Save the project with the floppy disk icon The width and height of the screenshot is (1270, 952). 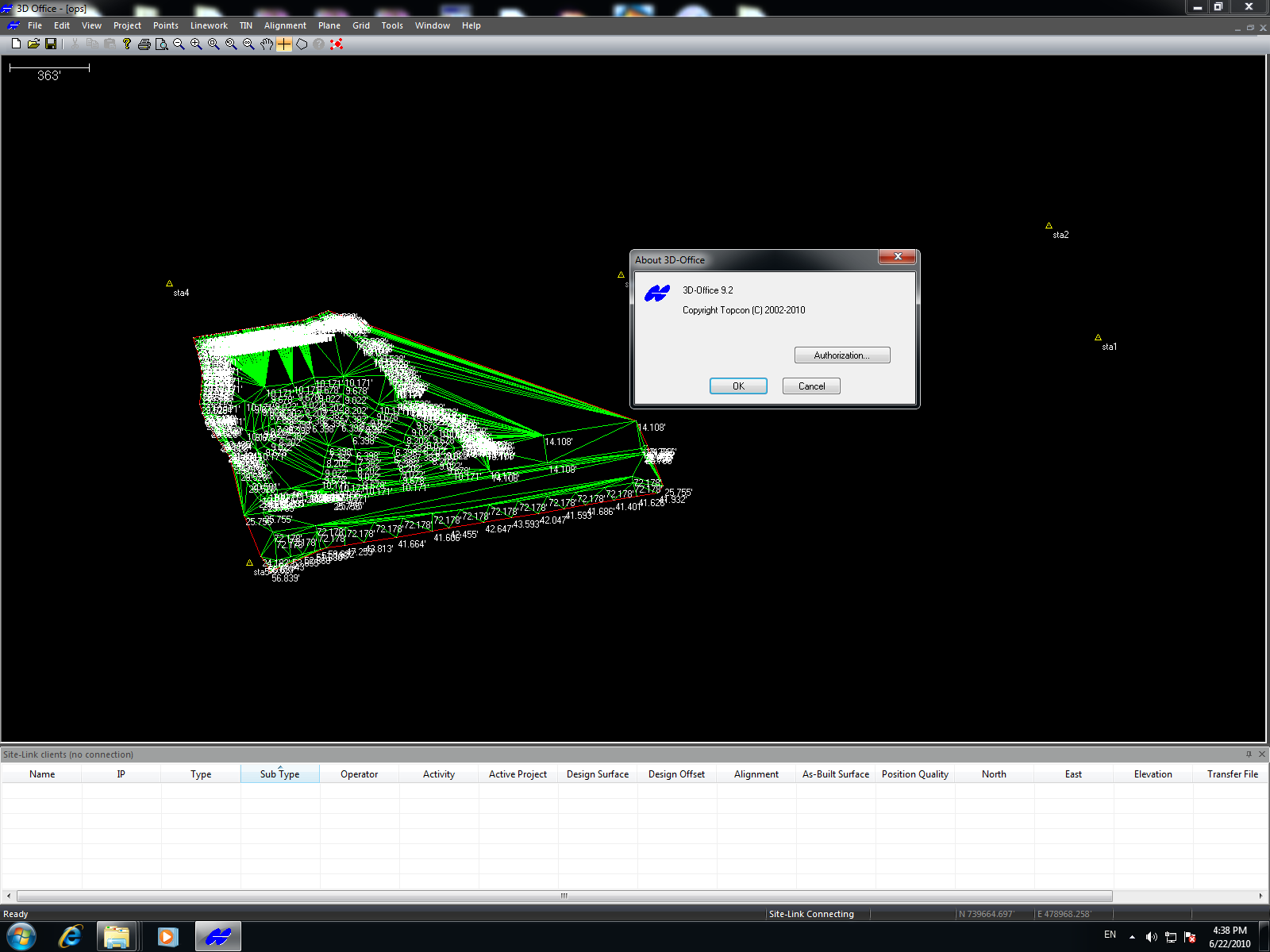51,44
